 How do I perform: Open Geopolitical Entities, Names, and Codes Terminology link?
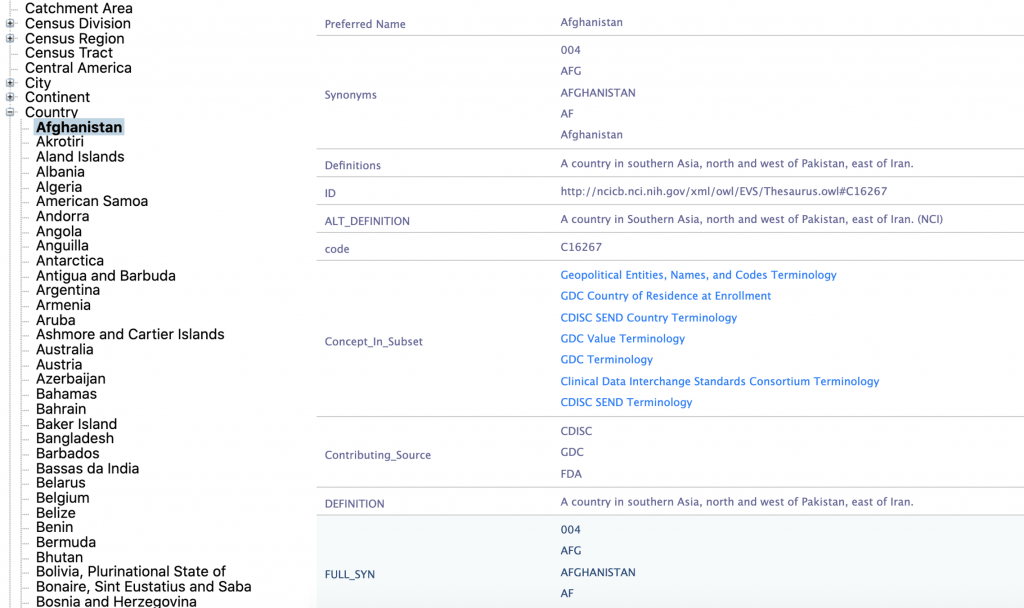(x=698, y=275)
